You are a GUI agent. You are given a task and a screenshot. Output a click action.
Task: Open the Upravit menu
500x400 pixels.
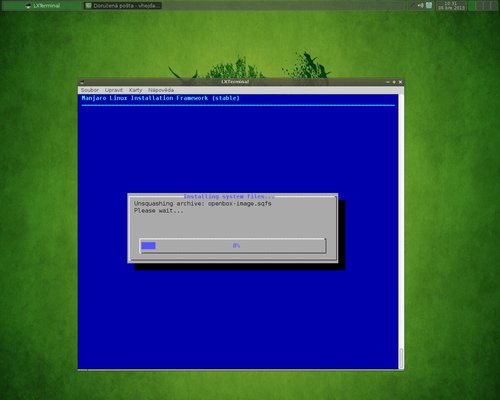tap(114, 90)
